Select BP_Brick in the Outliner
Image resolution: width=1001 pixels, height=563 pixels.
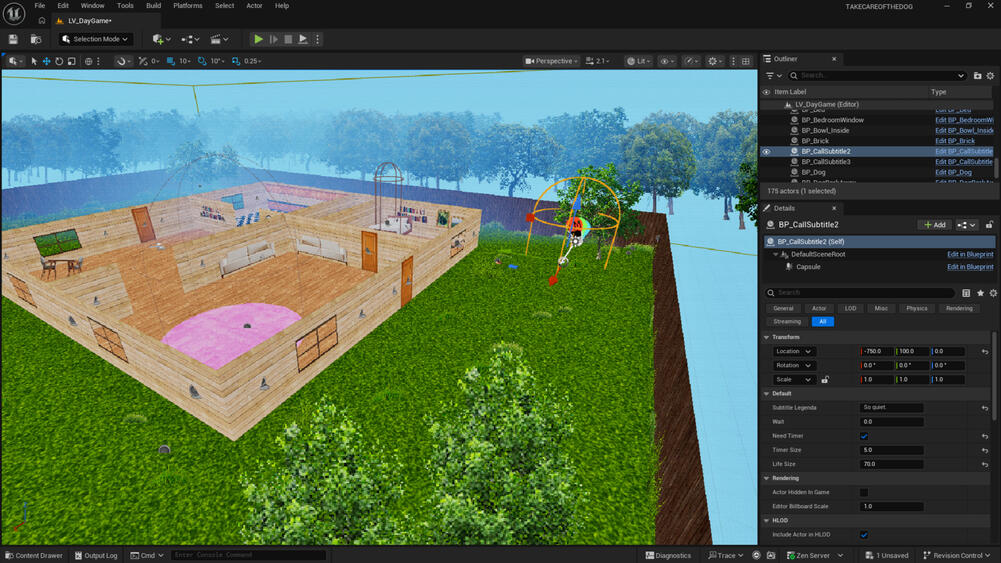[x=815, y=141]
